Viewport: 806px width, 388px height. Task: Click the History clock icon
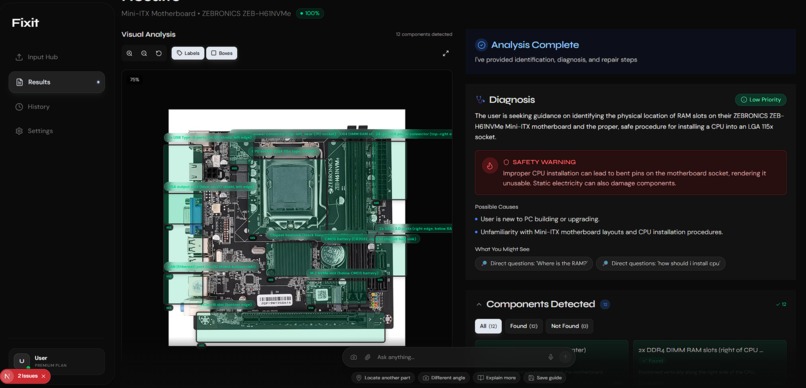(19, 106)
